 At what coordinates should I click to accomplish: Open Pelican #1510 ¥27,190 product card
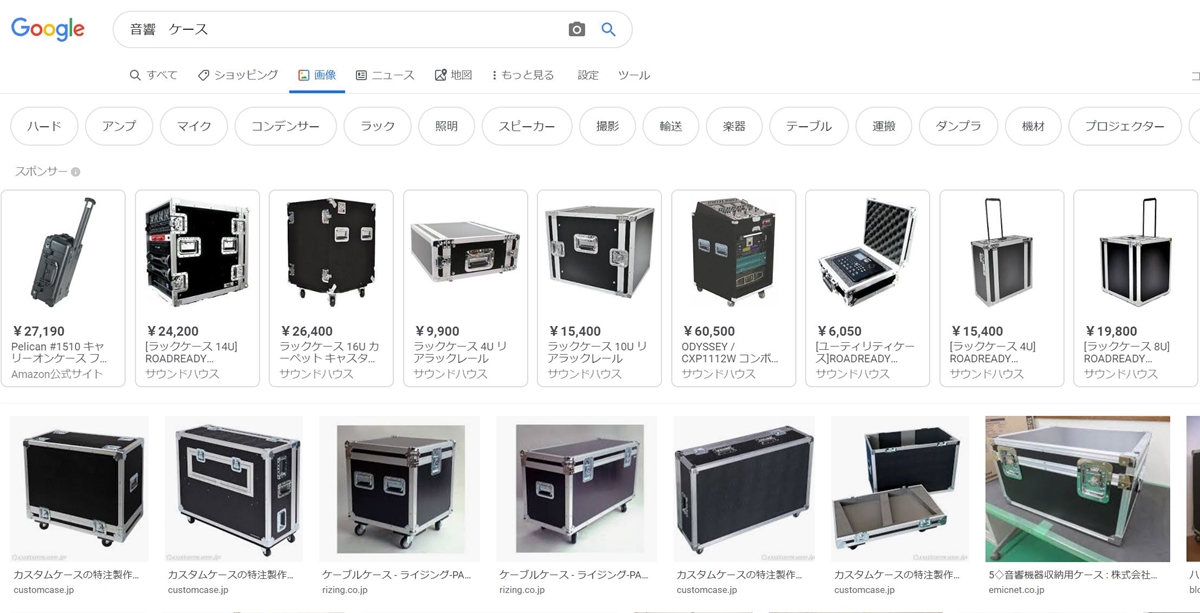point(63,288)
